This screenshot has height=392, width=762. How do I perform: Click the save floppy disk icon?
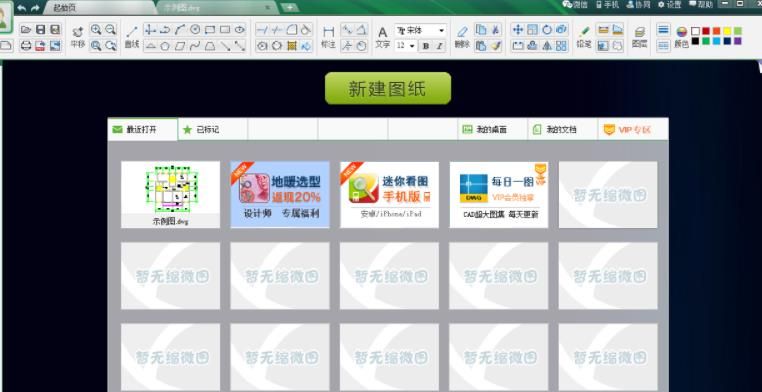tap(41, 30)
